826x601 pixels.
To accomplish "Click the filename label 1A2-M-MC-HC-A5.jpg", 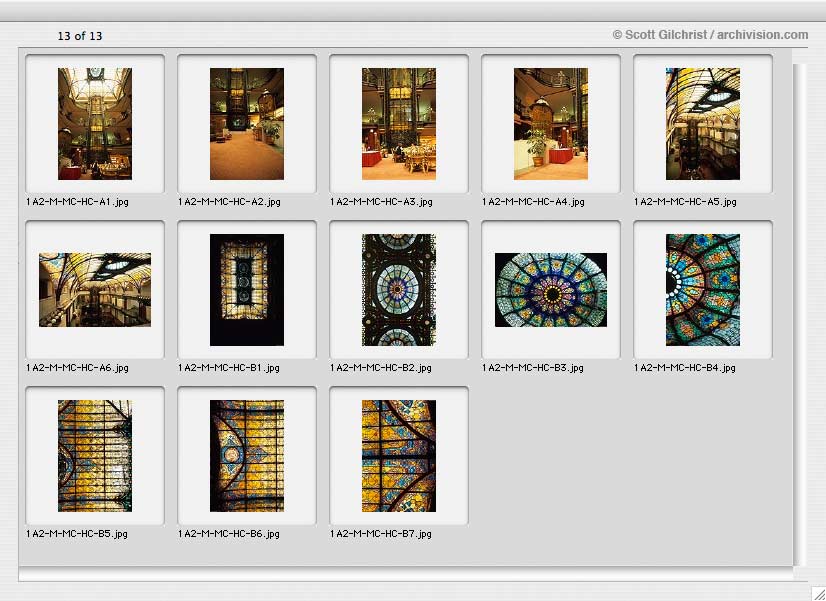I will coord(685,202).
